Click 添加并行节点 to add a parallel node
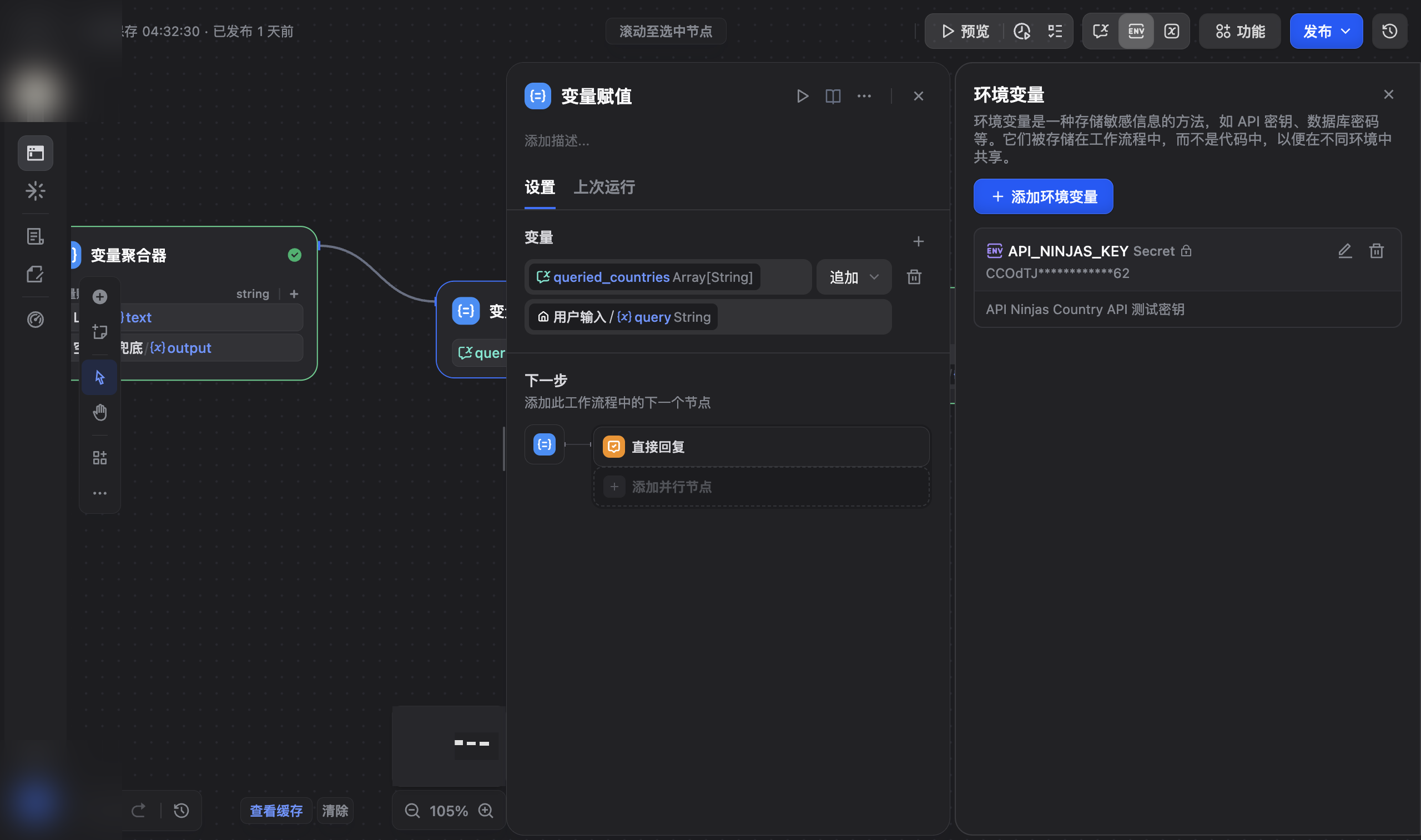 pos(761,487)
